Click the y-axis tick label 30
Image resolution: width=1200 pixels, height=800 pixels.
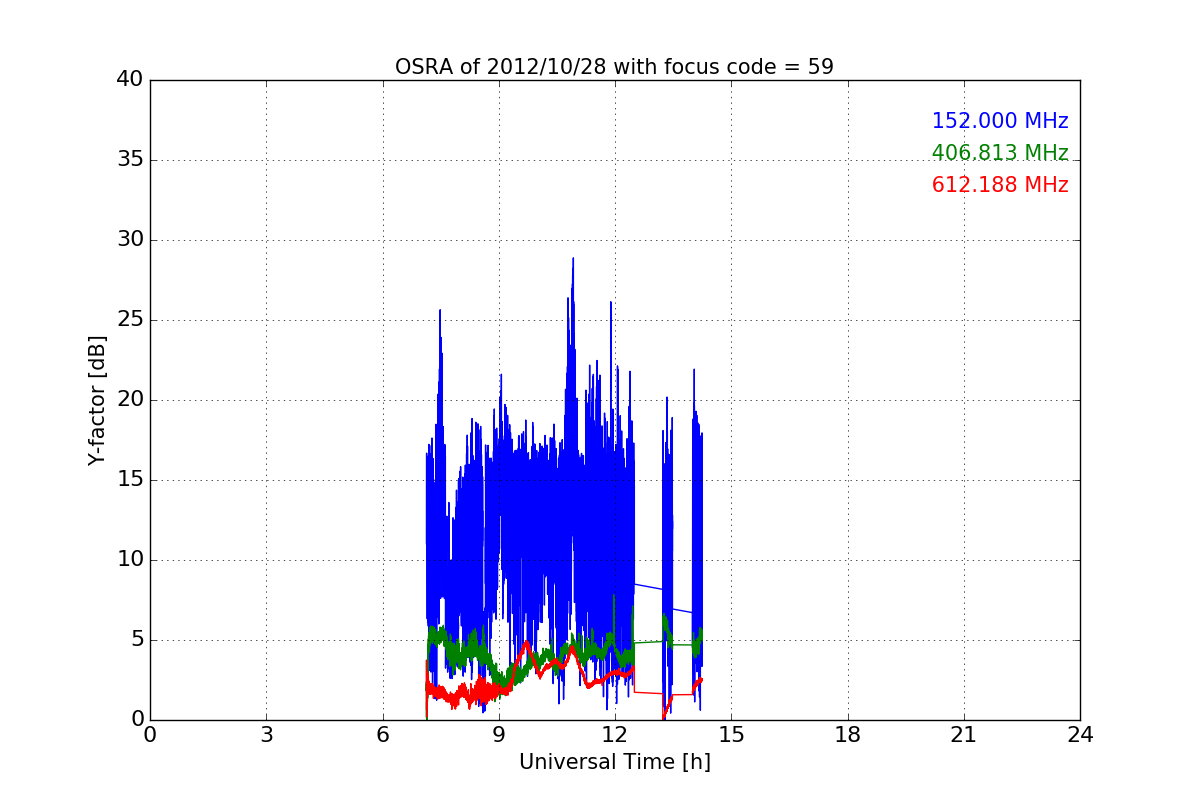click(x=130, y=240)
